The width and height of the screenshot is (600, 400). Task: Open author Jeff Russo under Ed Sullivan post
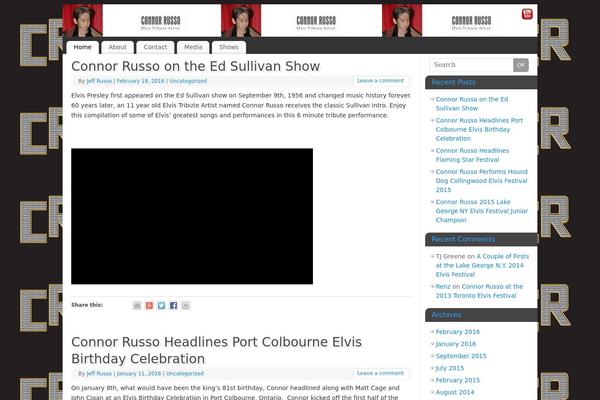click(x=99, y=81)
